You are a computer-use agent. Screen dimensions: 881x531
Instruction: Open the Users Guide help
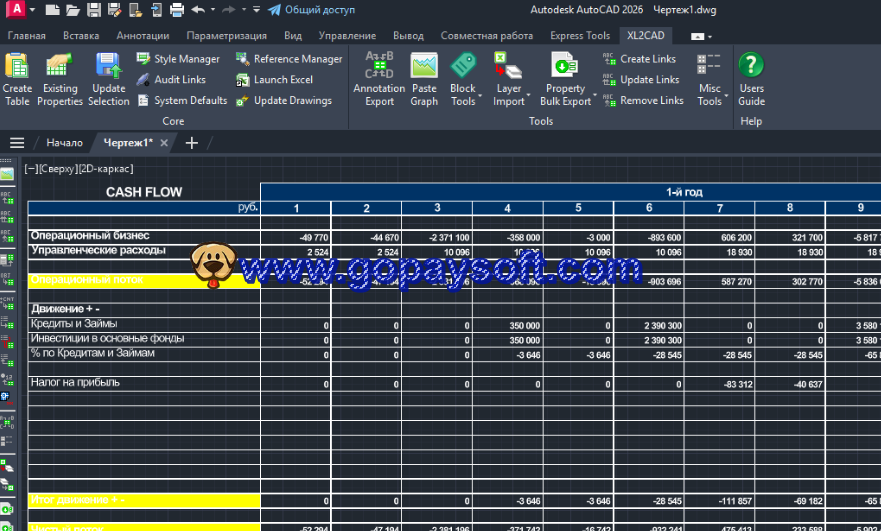pos(751,78)
